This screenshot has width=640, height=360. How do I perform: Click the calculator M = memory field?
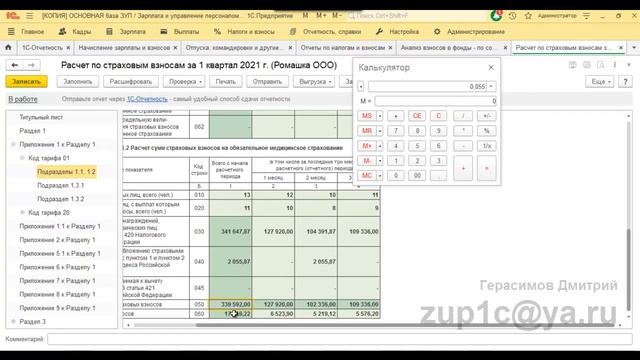coord(436,101)
